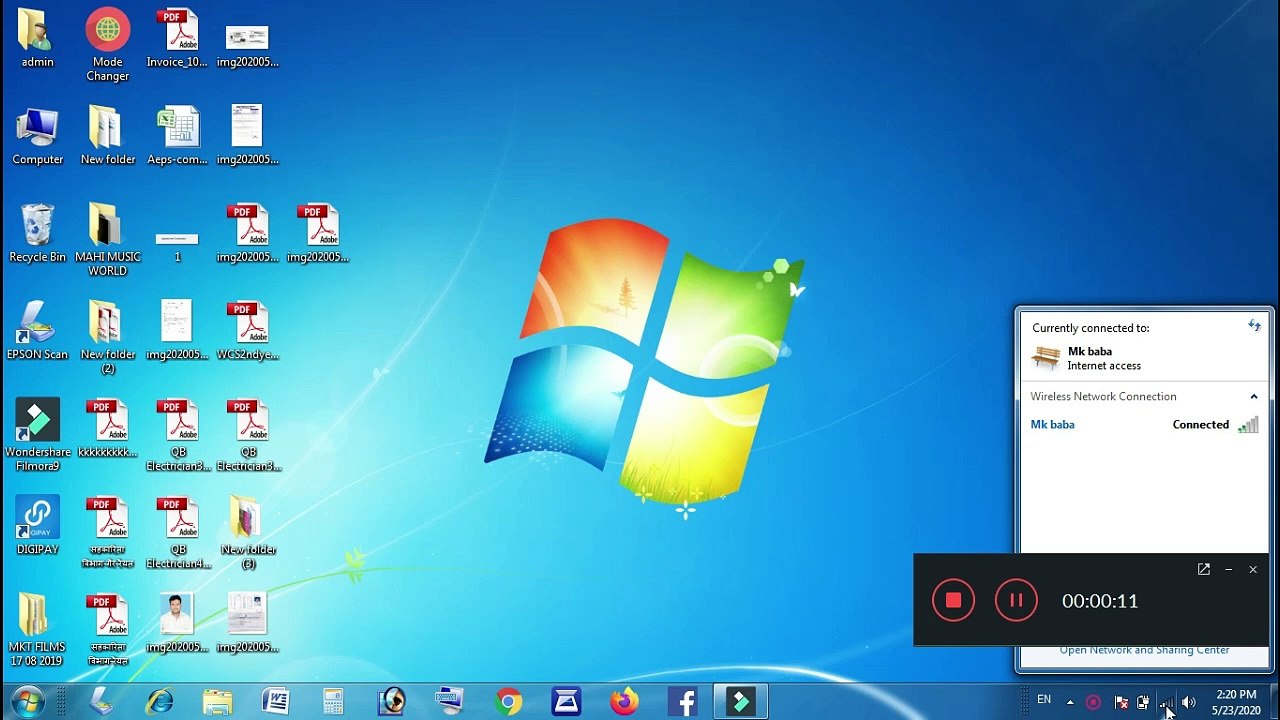This screenshot has height=720, width=1280.
Task: Show hidden tray icons arrow
Action: [1070, 702]
